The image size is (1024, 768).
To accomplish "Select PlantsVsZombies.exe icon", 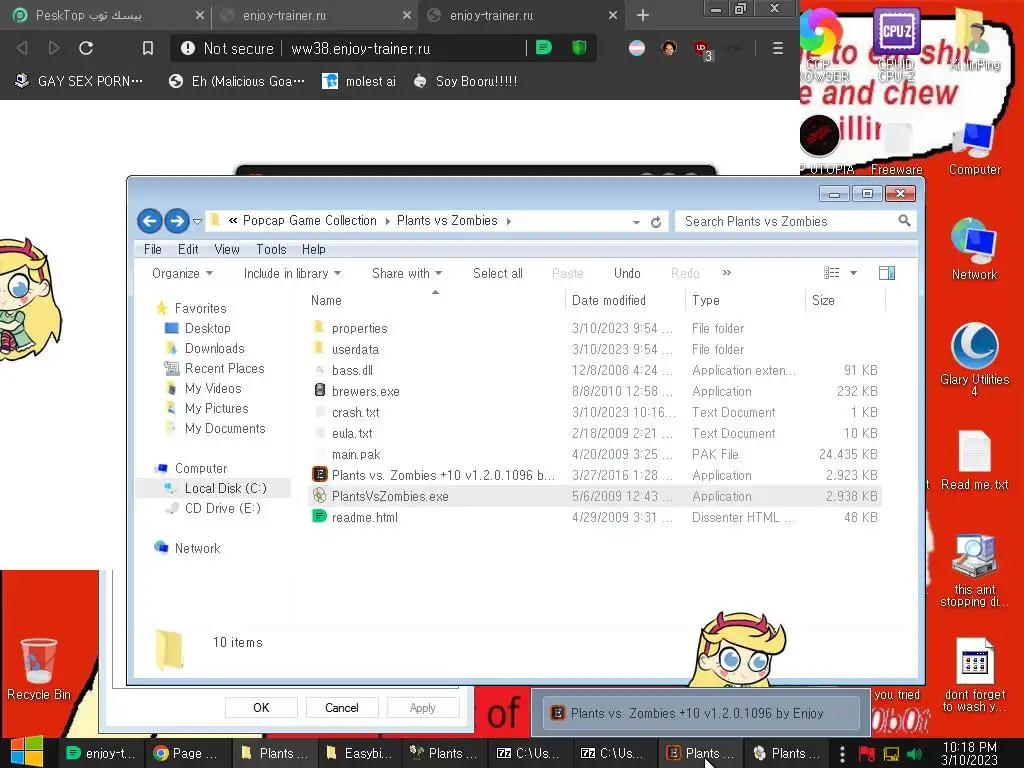I will point(319,496).
